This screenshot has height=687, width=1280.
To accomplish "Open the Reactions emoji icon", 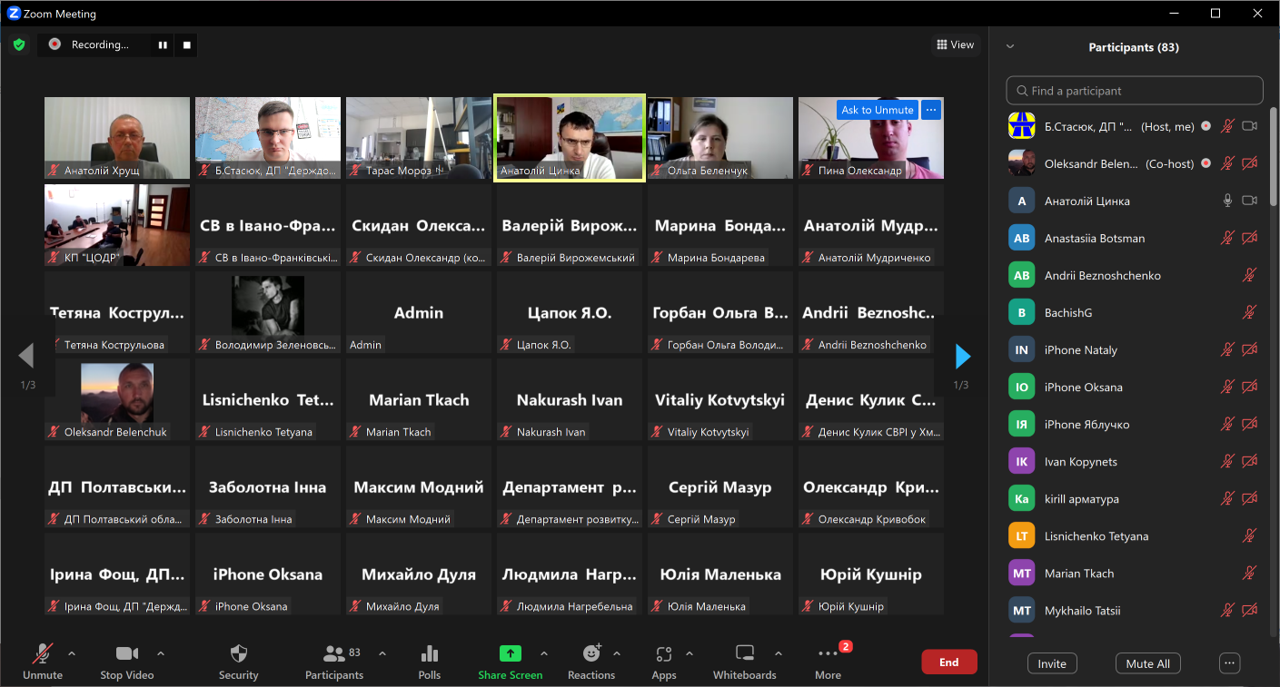I will pyautogui.click(x=591, y=654).
